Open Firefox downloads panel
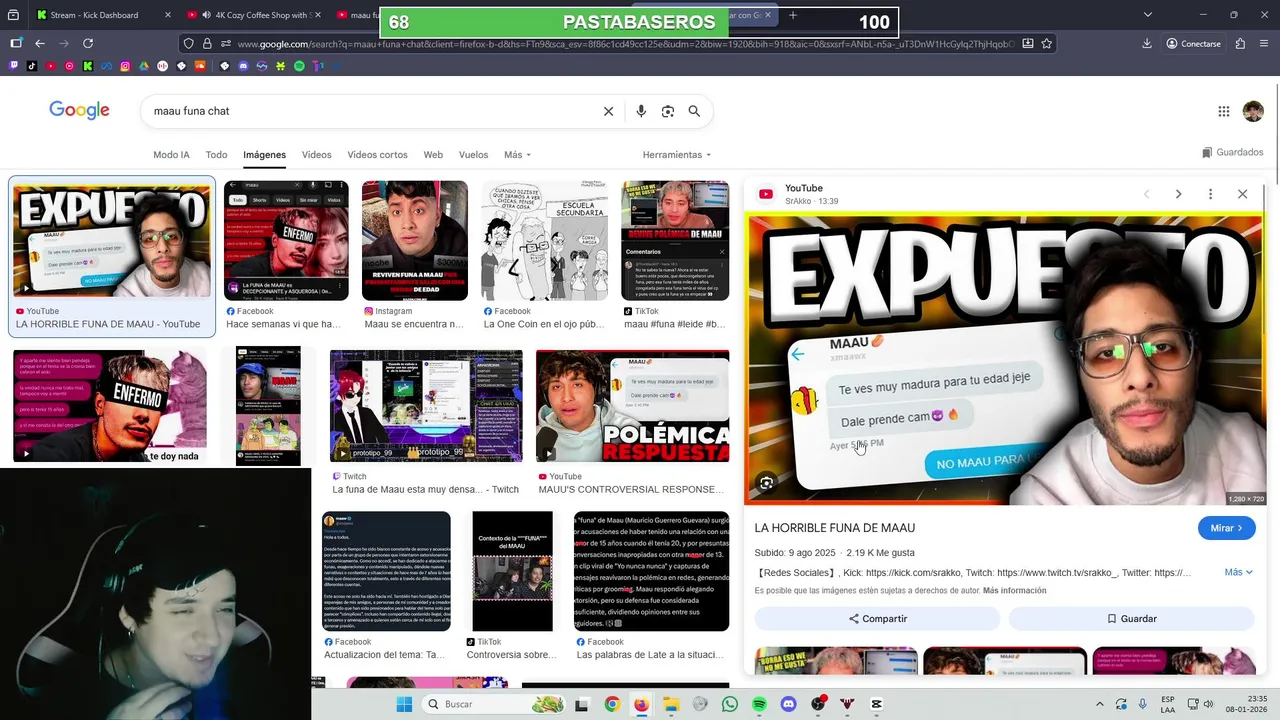1280x720 pixels. (x=1147, y=44)
